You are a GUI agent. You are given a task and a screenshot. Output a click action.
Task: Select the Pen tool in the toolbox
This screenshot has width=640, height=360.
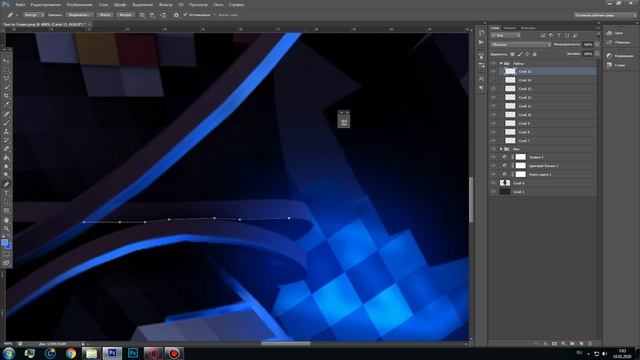click(x=6, y=184)
